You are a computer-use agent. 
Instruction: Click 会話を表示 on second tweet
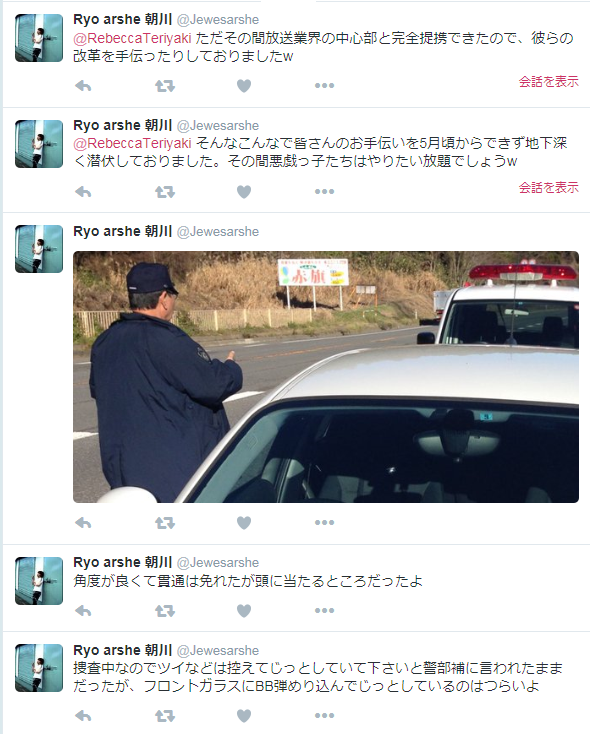(x=548, y=187)
